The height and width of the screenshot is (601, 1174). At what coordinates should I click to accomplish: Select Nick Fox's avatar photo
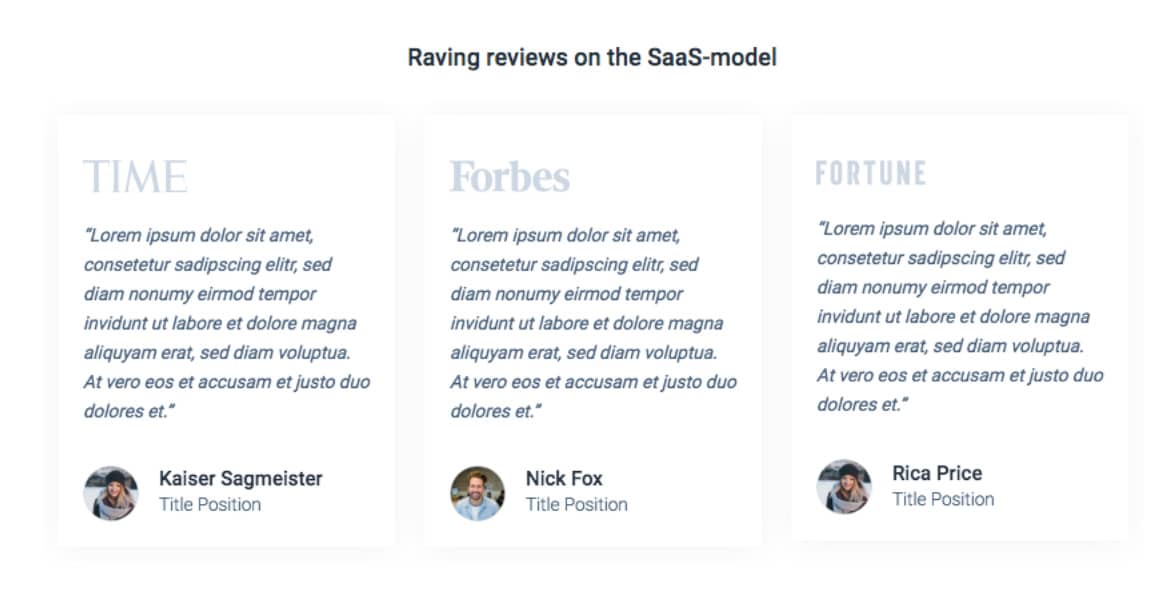478,493
